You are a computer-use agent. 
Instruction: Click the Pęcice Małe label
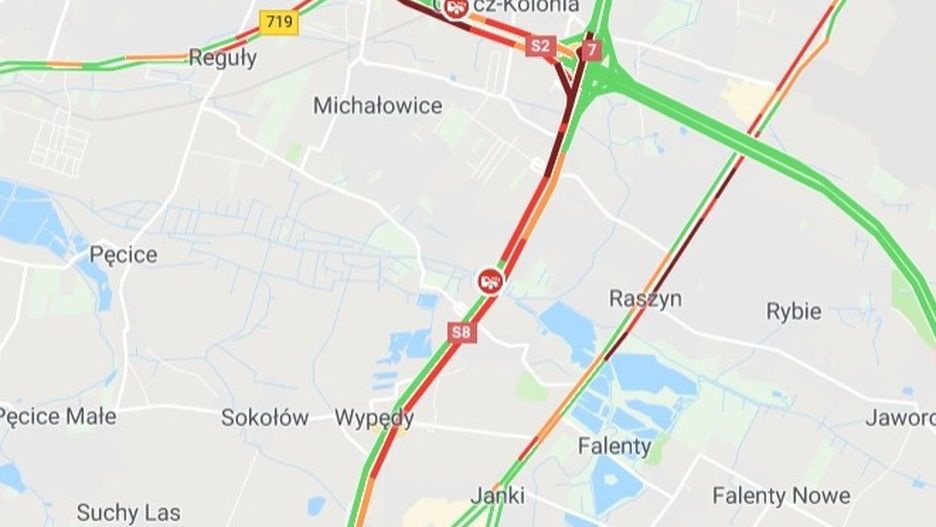(x=58, y=416)
